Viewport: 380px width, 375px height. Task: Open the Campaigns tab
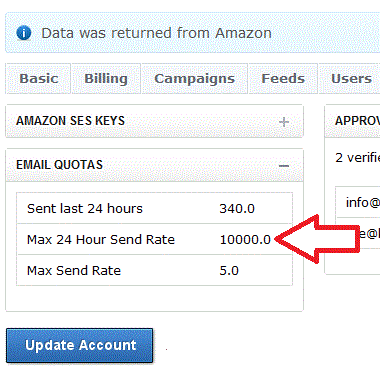(195, 79)
